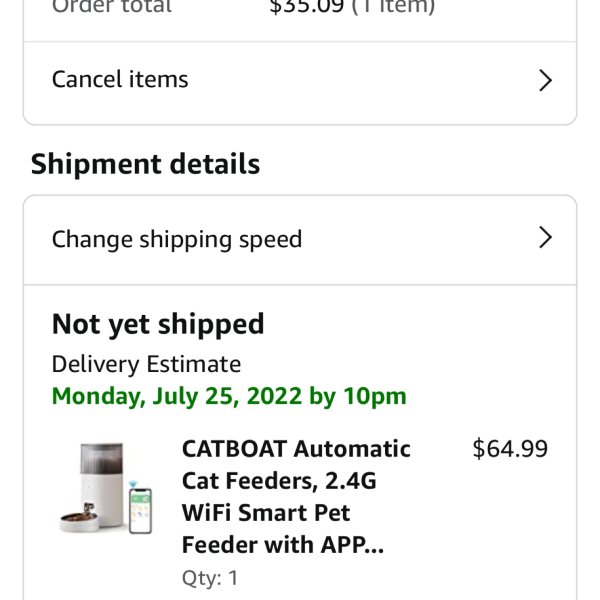Click the Qty: 1 label

tap(210, 577)
